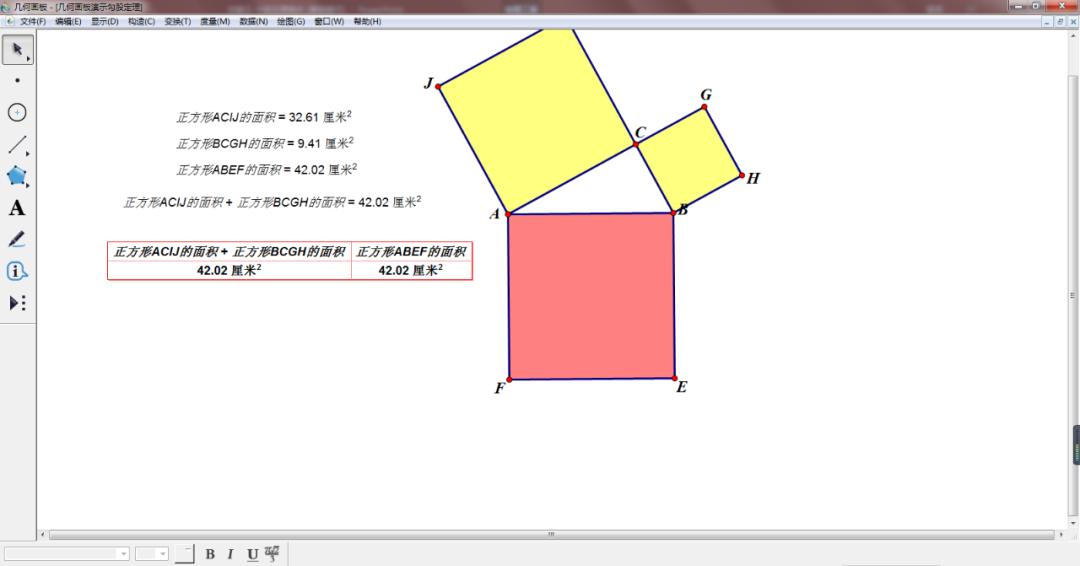Click the document icon left of 文件 menu
The width and height of the screenshot is (1080, 566).
[x=10, y=21]
